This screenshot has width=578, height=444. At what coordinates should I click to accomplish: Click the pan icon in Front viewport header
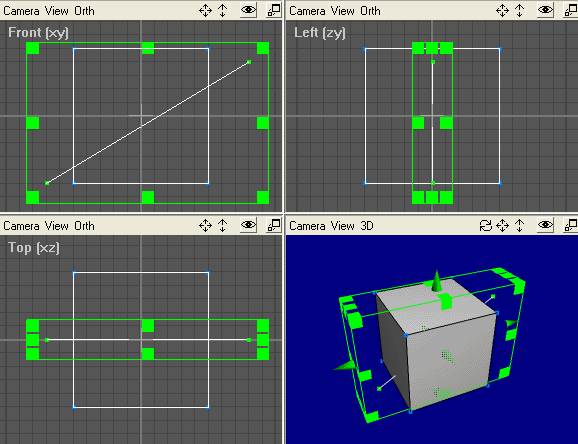click(x=205, y=10)
